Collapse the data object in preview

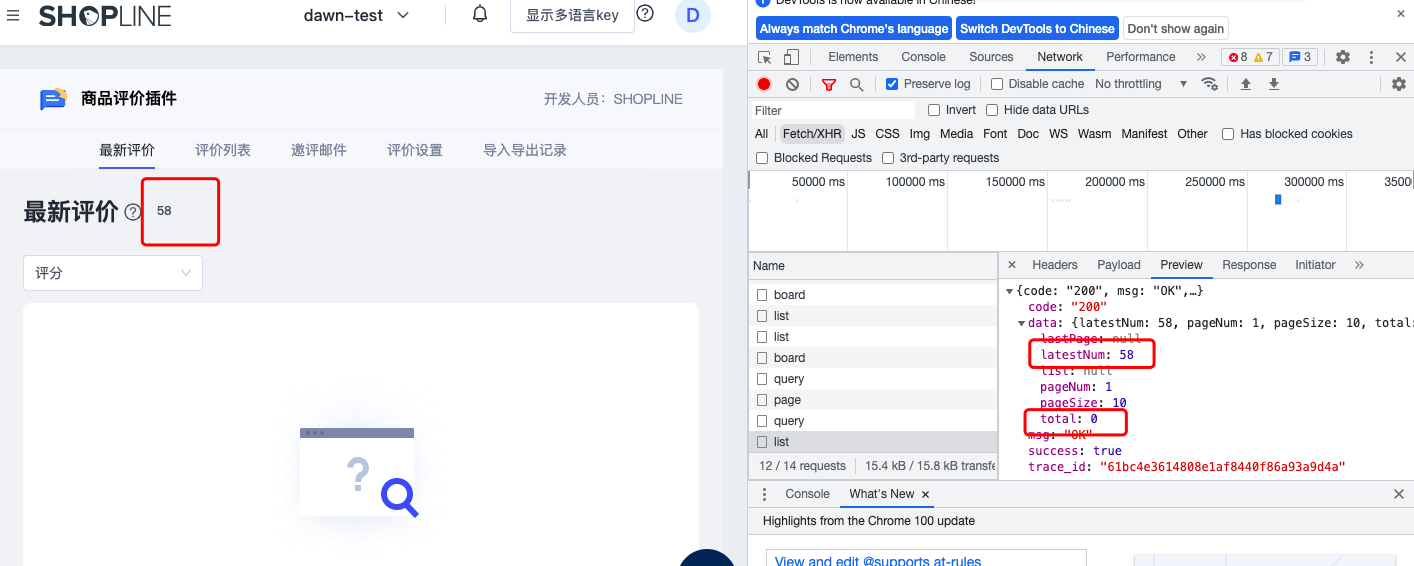[x=1022, y=323]
